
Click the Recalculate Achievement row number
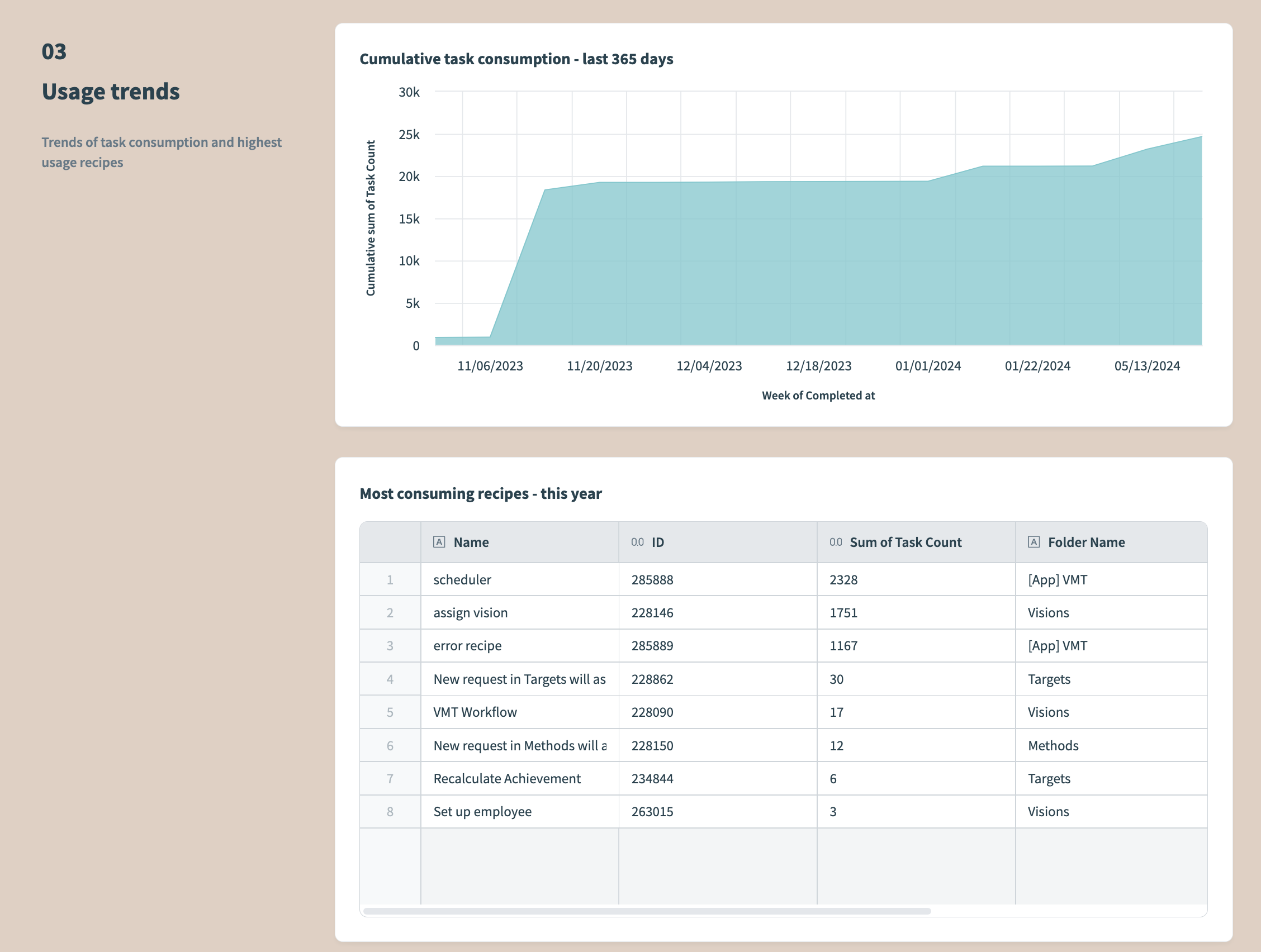pyautogui.click(x=390, y=778)
